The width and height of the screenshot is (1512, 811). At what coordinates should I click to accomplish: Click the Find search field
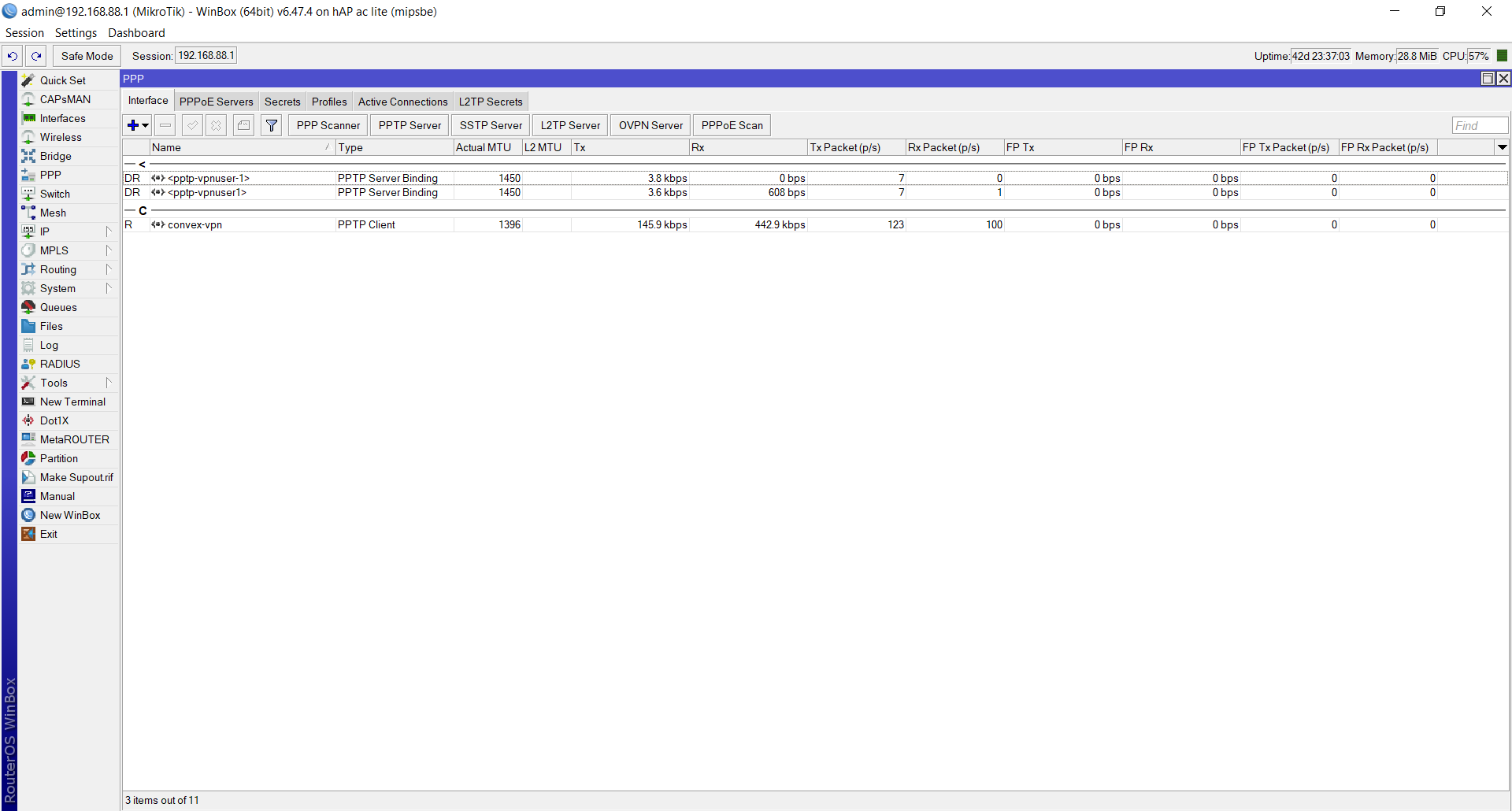point(1480,126)
